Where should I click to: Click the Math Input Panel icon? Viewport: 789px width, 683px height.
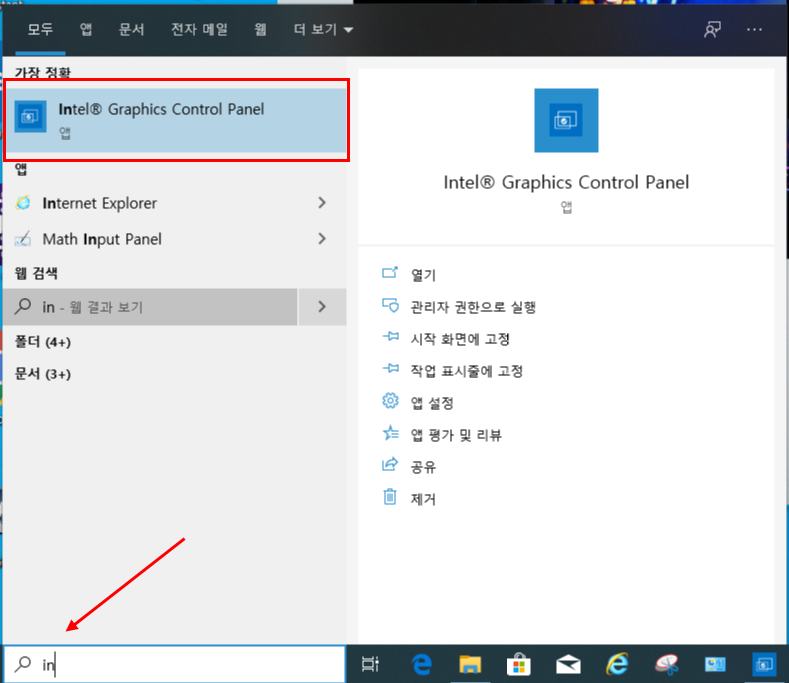[23, 239]
